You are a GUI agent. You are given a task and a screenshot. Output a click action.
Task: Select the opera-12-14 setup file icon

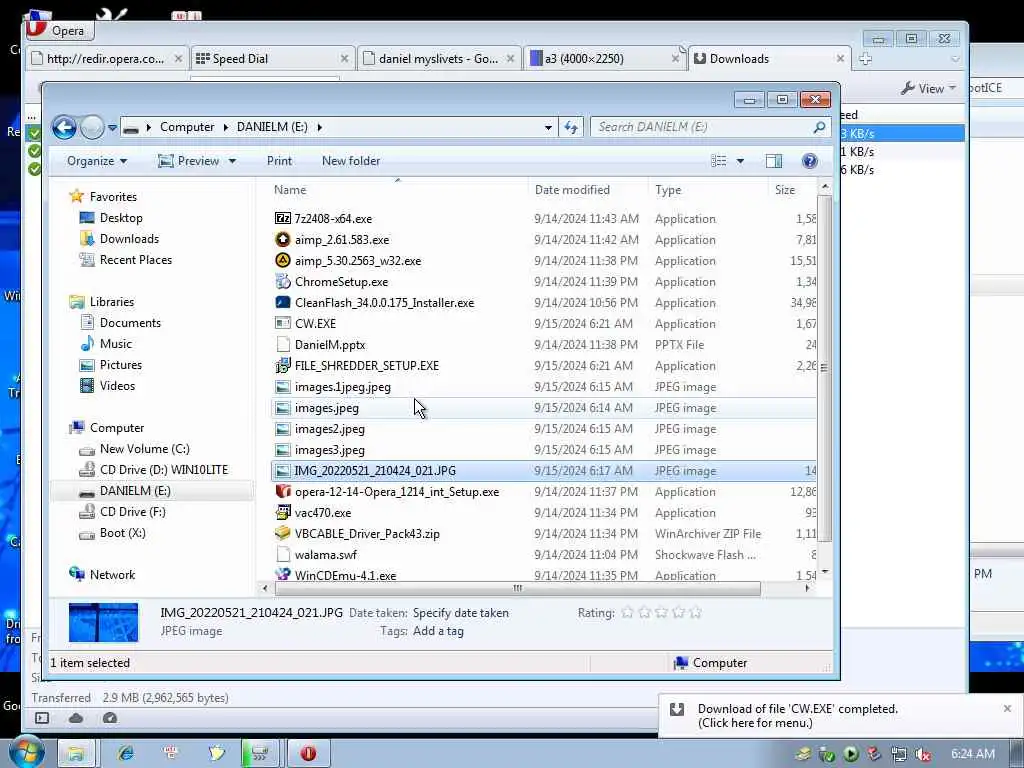tap(282, 491)
